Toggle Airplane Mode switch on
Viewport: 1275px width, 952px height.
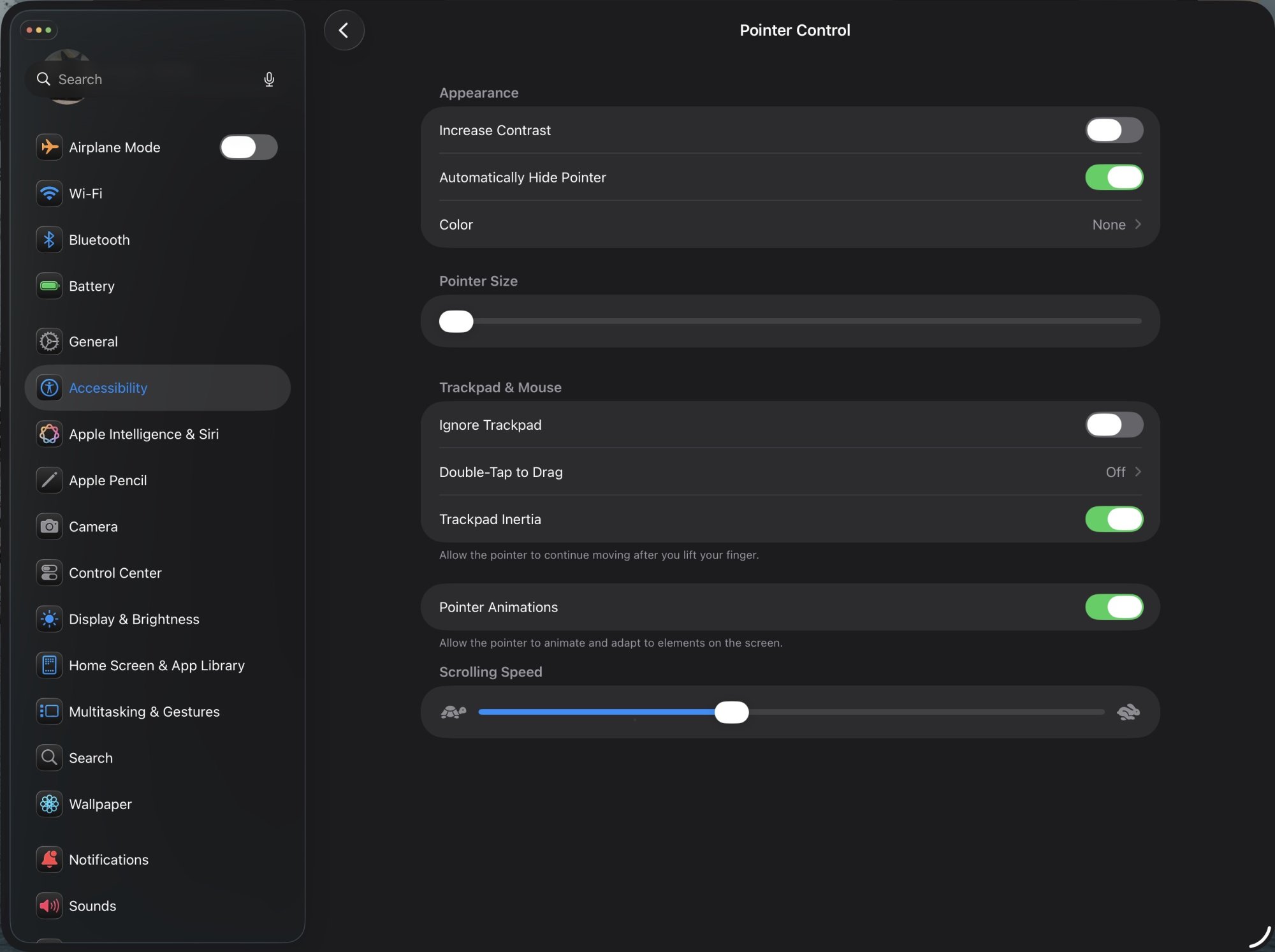tap(249, 147)
